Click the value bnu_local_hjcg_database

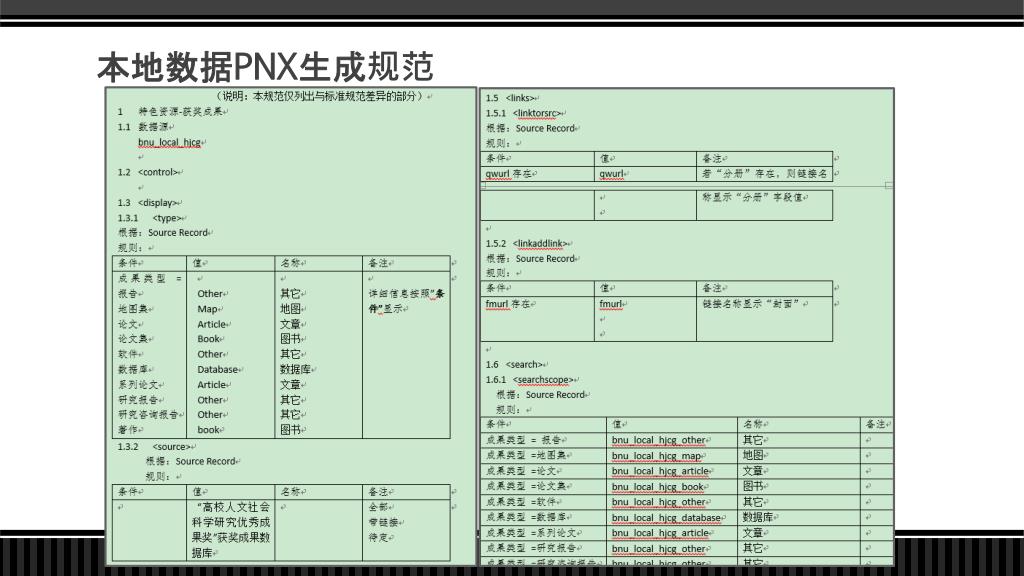pos(666,517)
